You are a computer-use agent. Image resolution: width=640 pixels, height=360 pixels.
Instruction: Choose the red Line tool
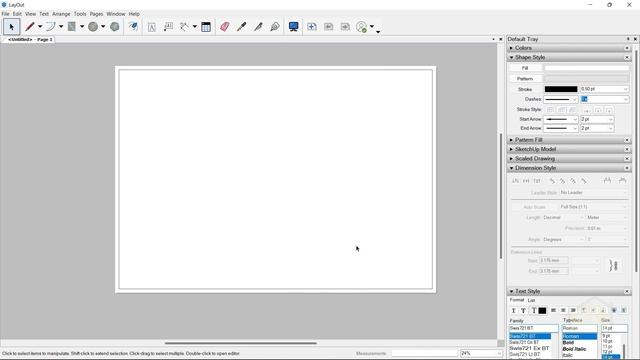pyautogui.click(x=30, y=27)
